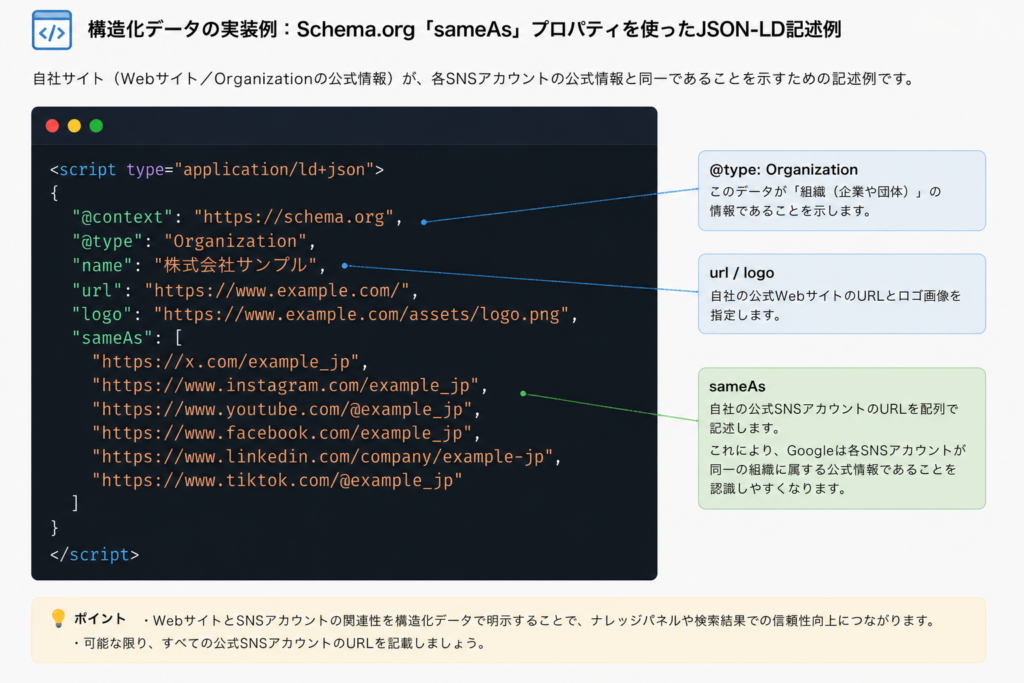
Task: Click the sameAs callout heading in green box
Action: click(x=737, y=387)
